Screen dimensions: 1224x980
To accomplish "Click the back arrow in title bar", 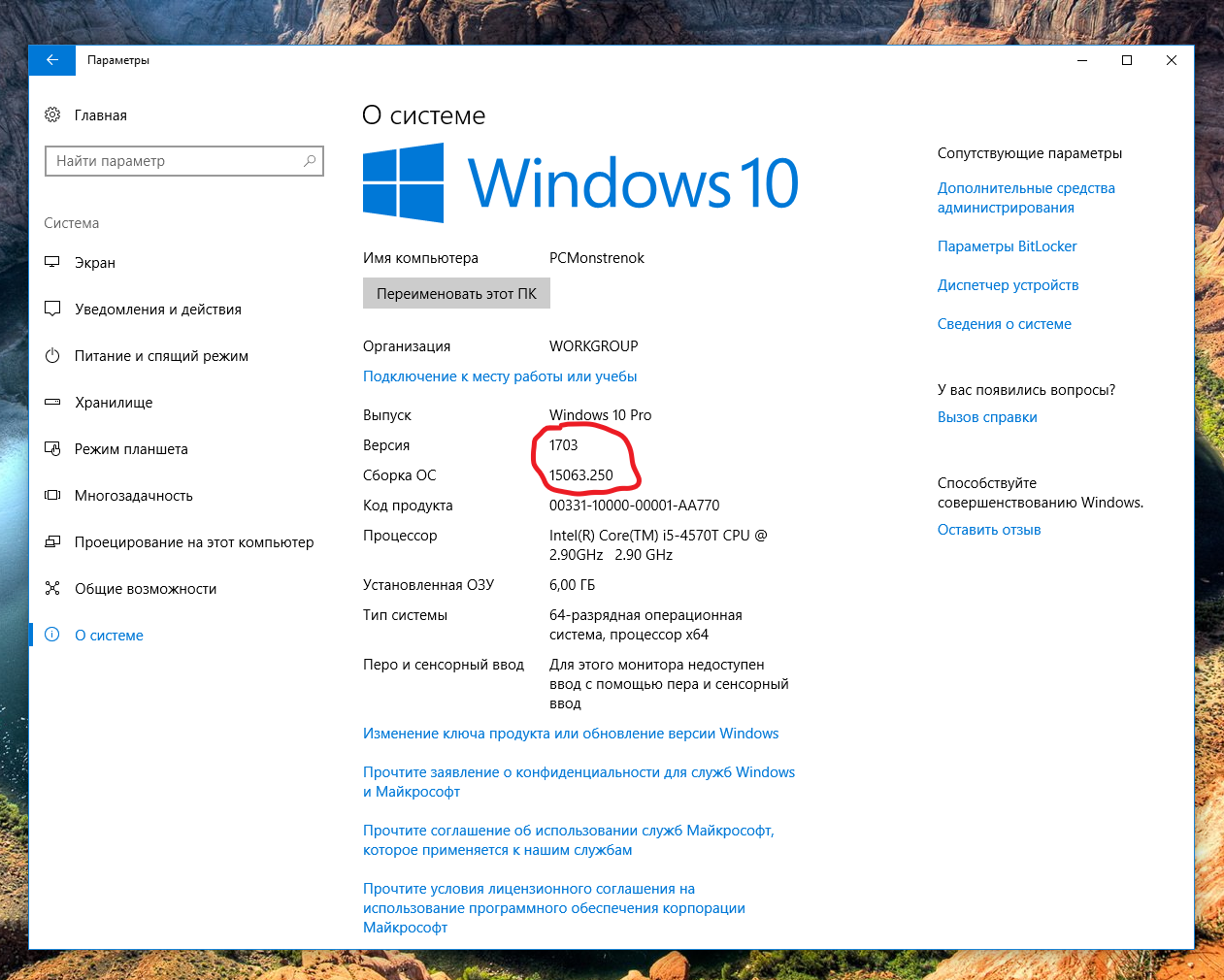I will (52, 60).
